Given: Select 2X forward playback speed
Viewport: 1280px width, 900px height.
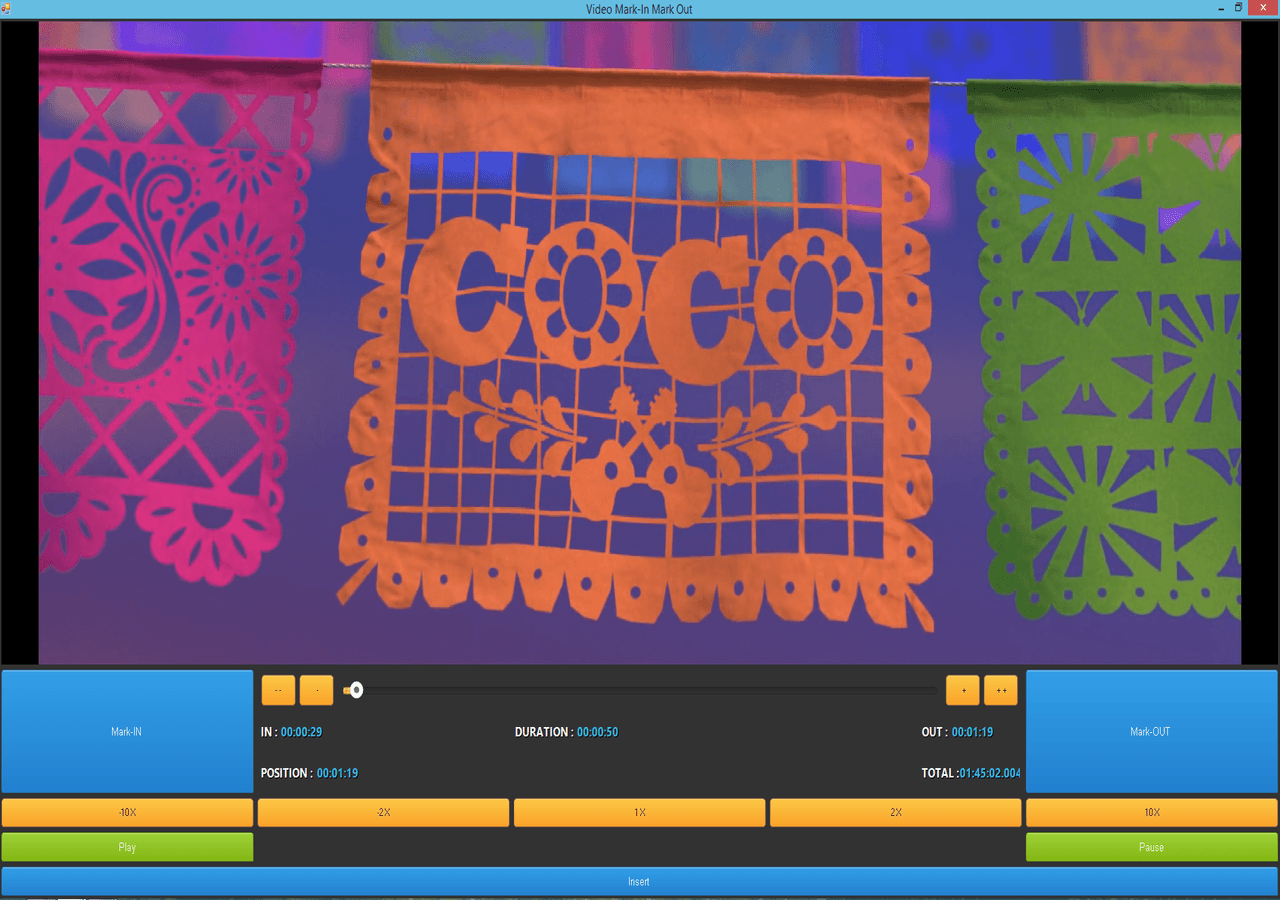Looking at the screenshot, I should tap(895, 813).
